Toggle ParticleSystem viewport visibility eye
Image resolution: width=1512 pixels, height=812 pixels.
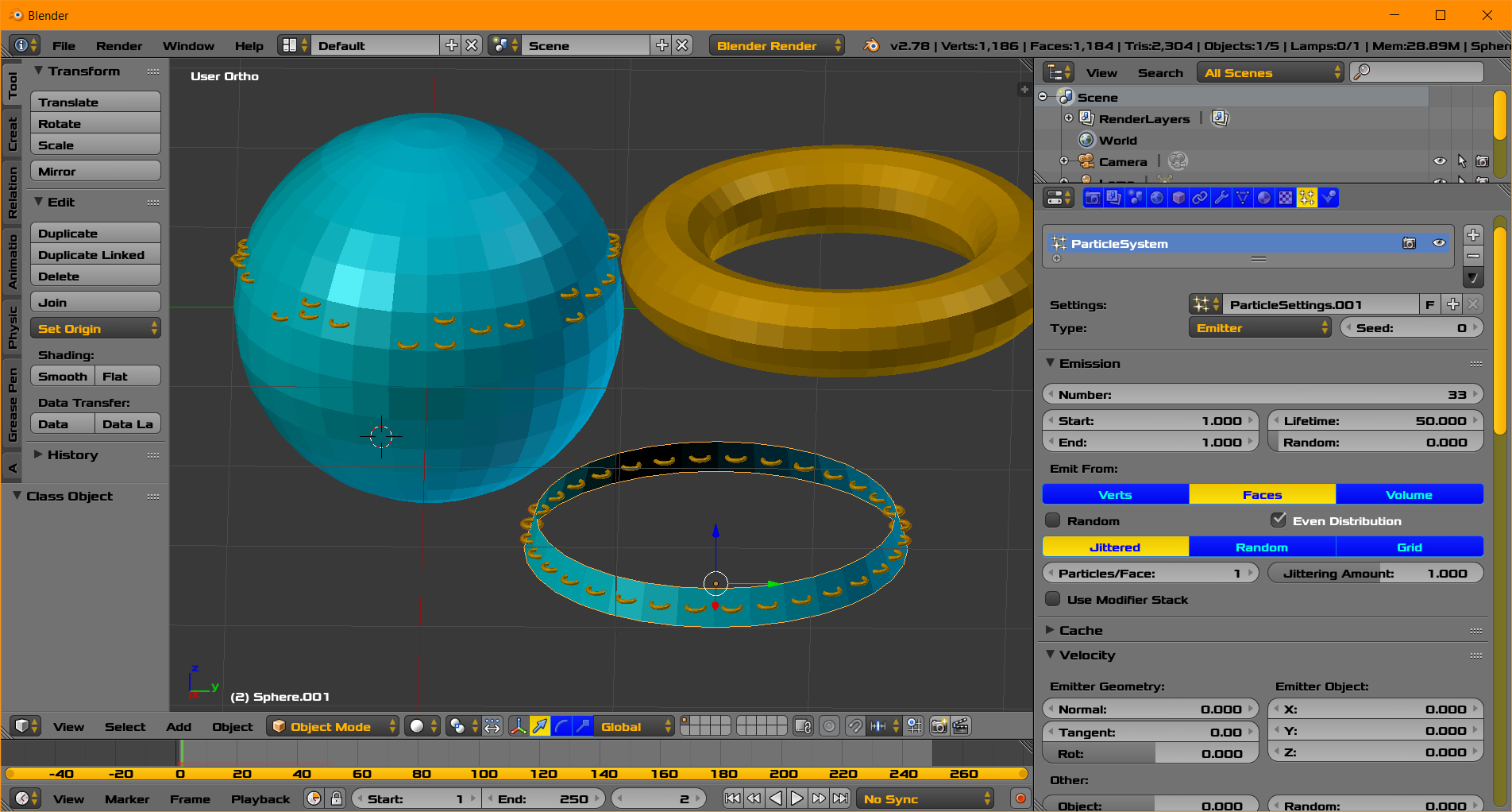1439,243
